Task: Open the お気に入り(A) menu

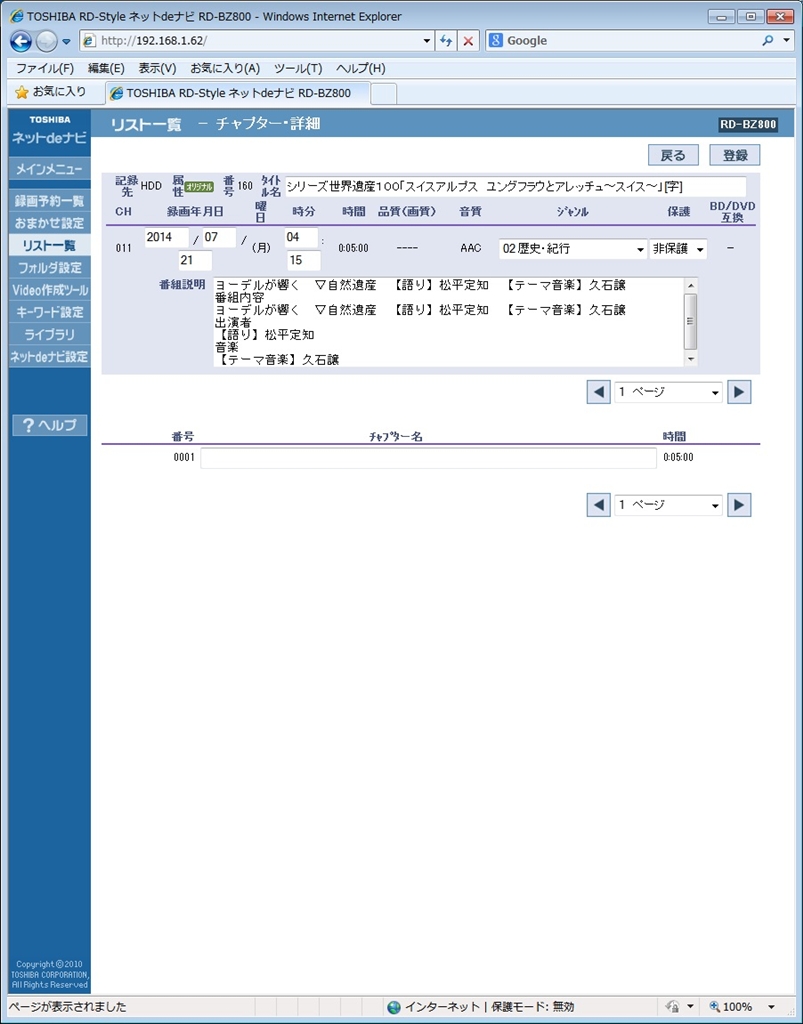Action: [x=225, y=68]
